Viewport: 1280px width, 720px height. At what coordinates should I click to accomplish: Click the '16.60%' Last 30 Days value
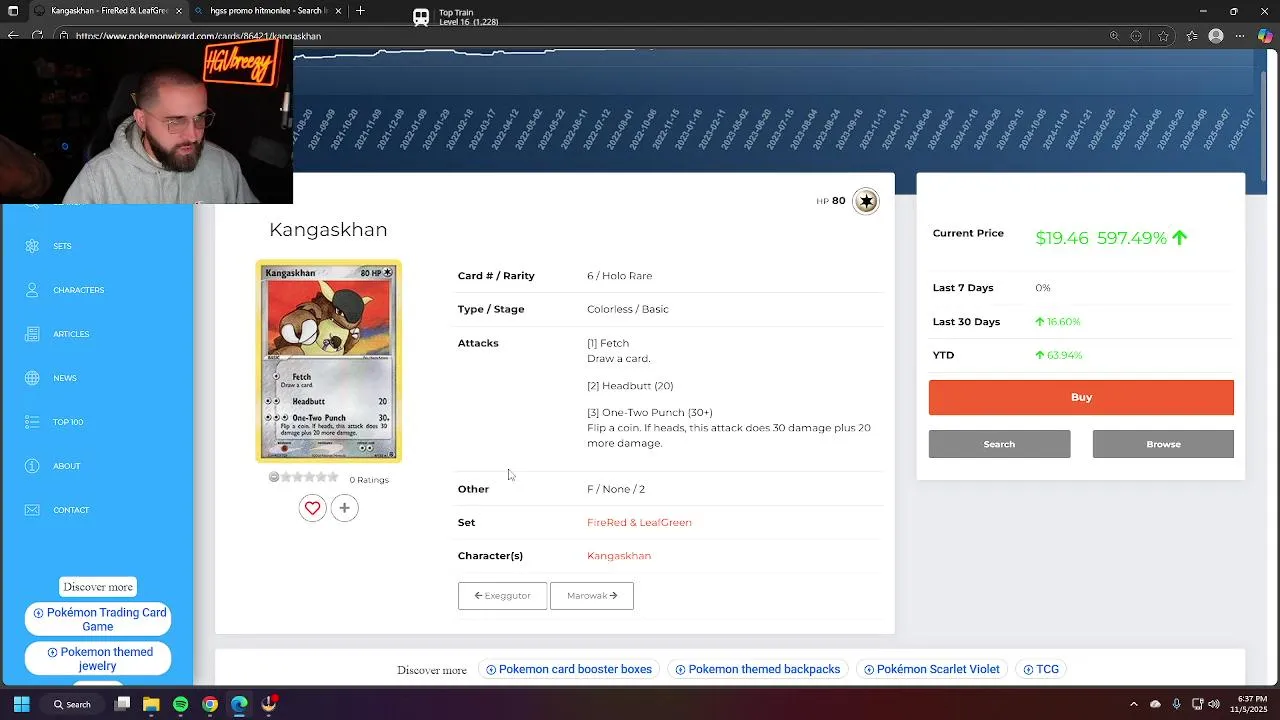1063,322
